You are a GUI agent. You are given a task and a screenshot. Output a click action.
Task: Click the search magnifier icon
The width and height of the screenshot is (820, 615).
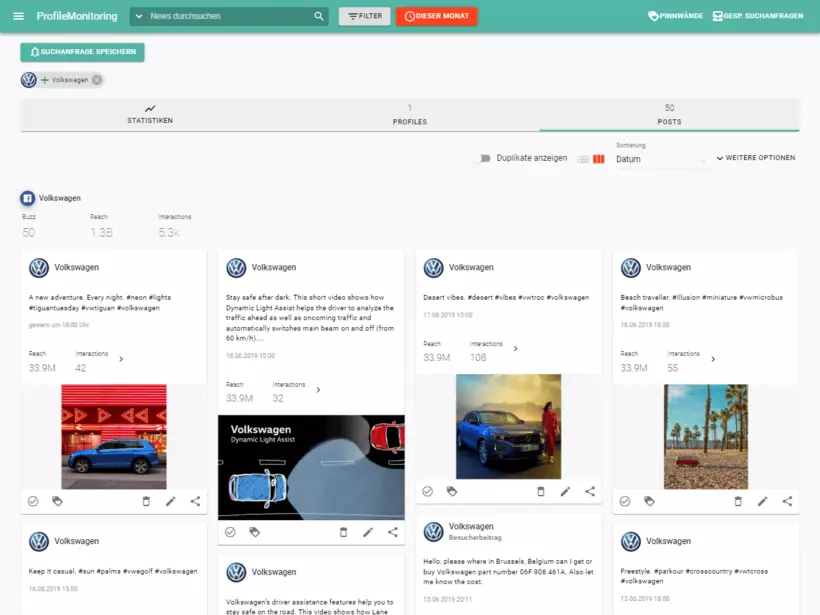pyautogui.click(x=318, y=16)
